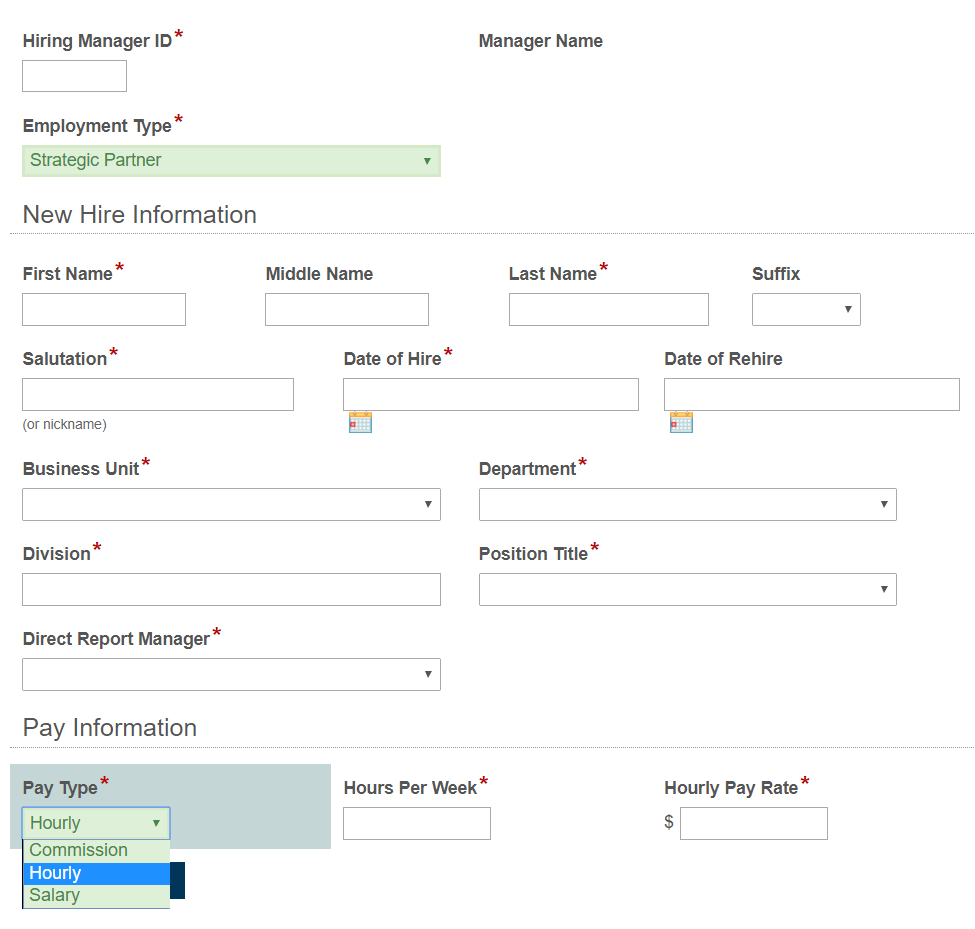Viewport: 975px width, 929px height.
Task: Focus the First Name text box
Action: click(104, 310)
